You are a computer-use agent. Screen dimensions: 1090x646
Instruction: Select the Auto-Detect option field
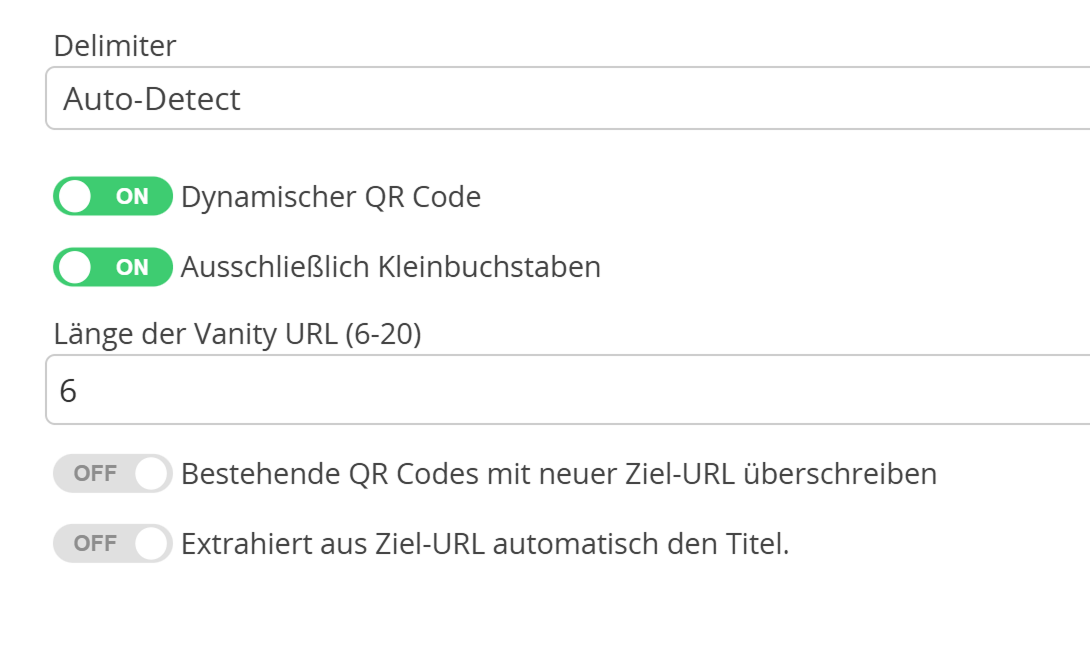pyautogui.click(x=400, y=98)
